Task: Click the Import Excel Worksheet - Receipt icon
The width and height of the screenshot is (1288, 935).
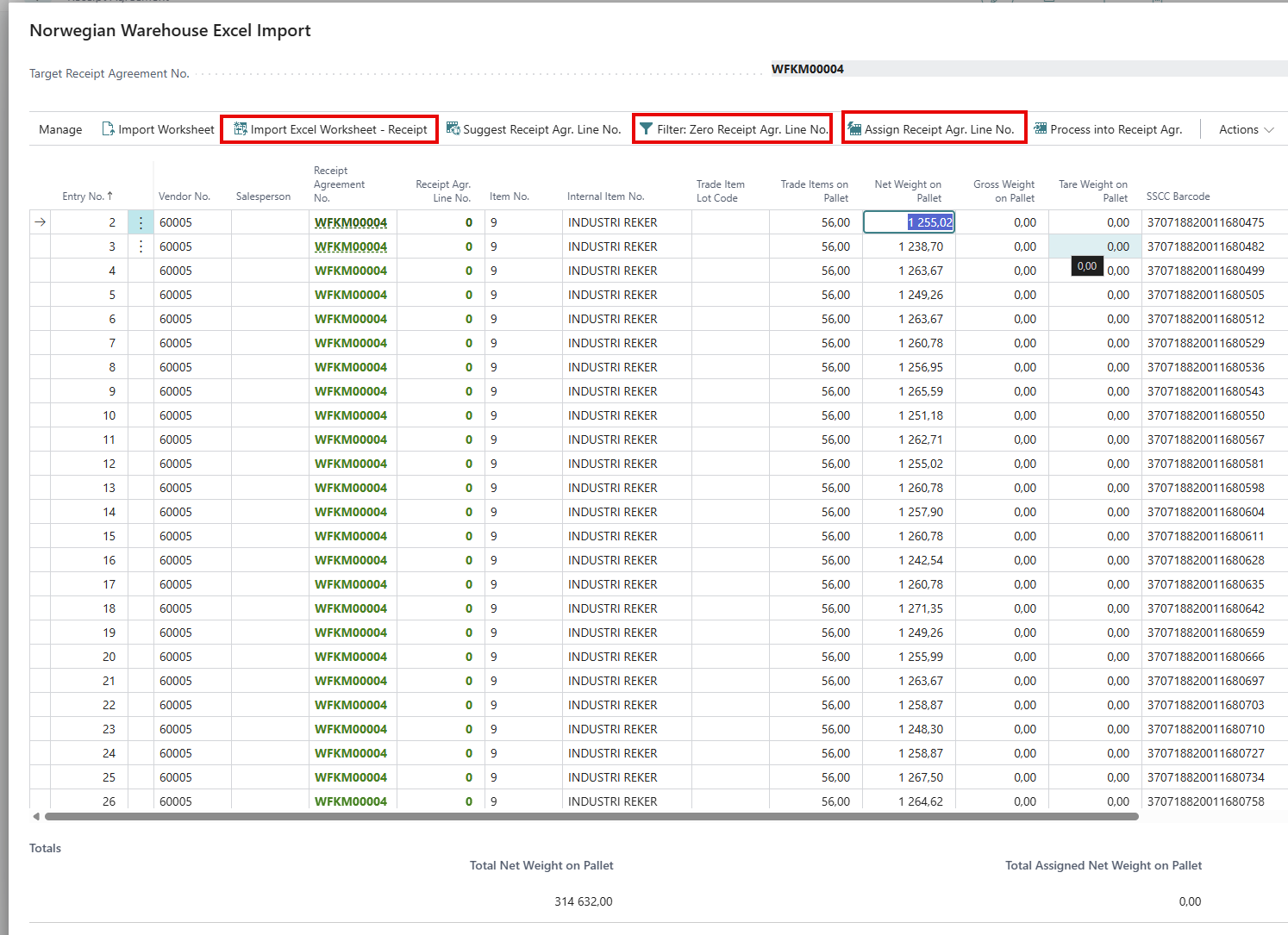Action: pyautogui.click(x=241, y=129)
